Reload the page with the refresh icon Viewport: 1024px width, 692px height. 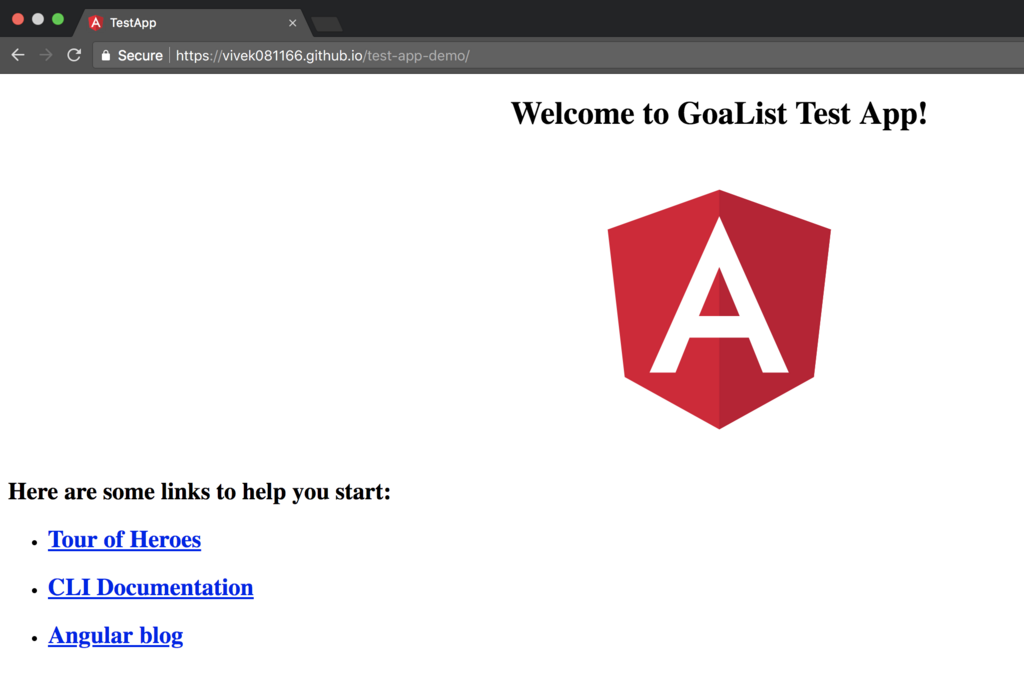[74, 55]
